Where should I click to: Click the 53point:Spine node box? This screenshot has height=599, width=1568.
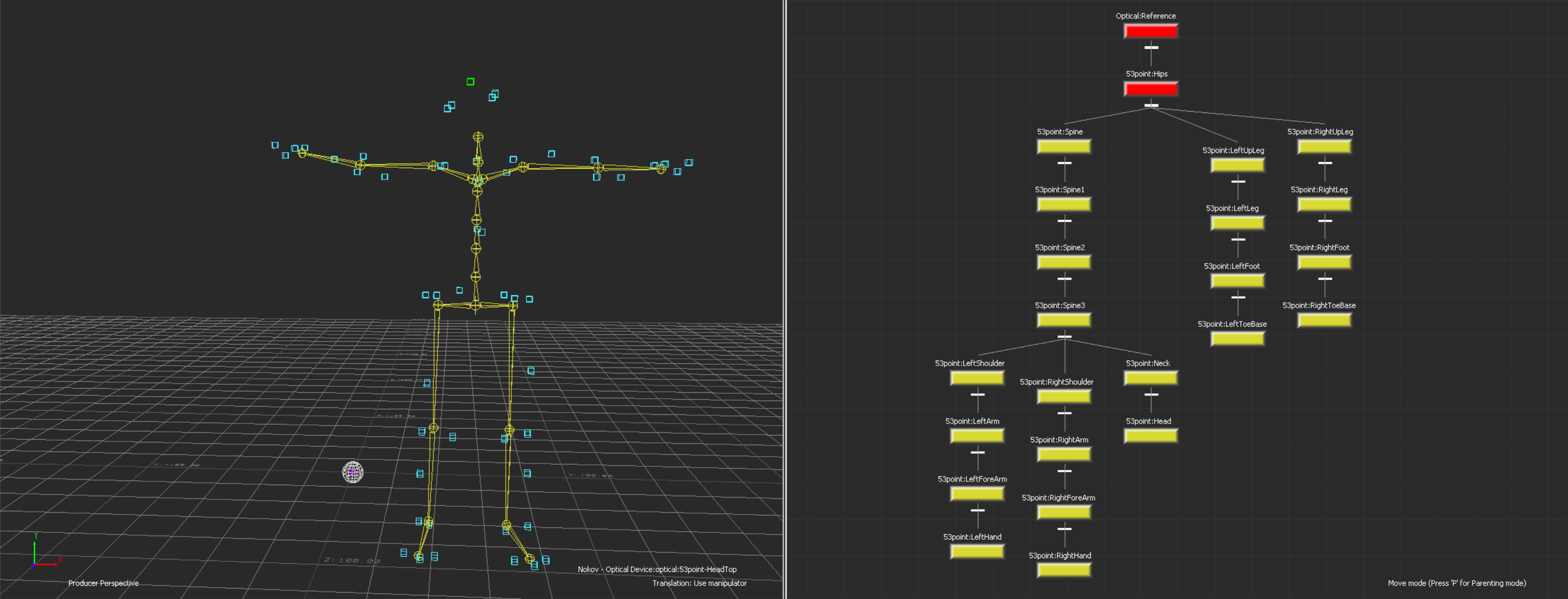tap(1063, 147)
